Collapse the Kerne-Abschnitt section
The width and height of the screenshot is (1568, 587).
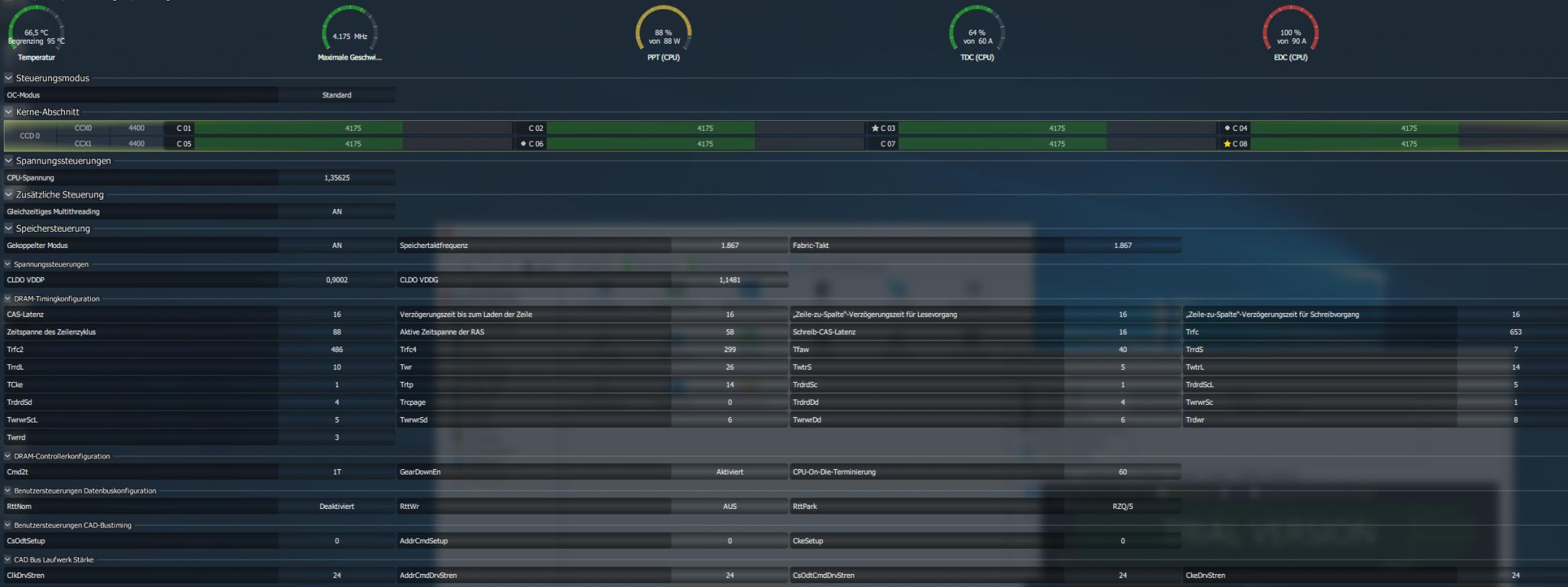click(8, 112)
